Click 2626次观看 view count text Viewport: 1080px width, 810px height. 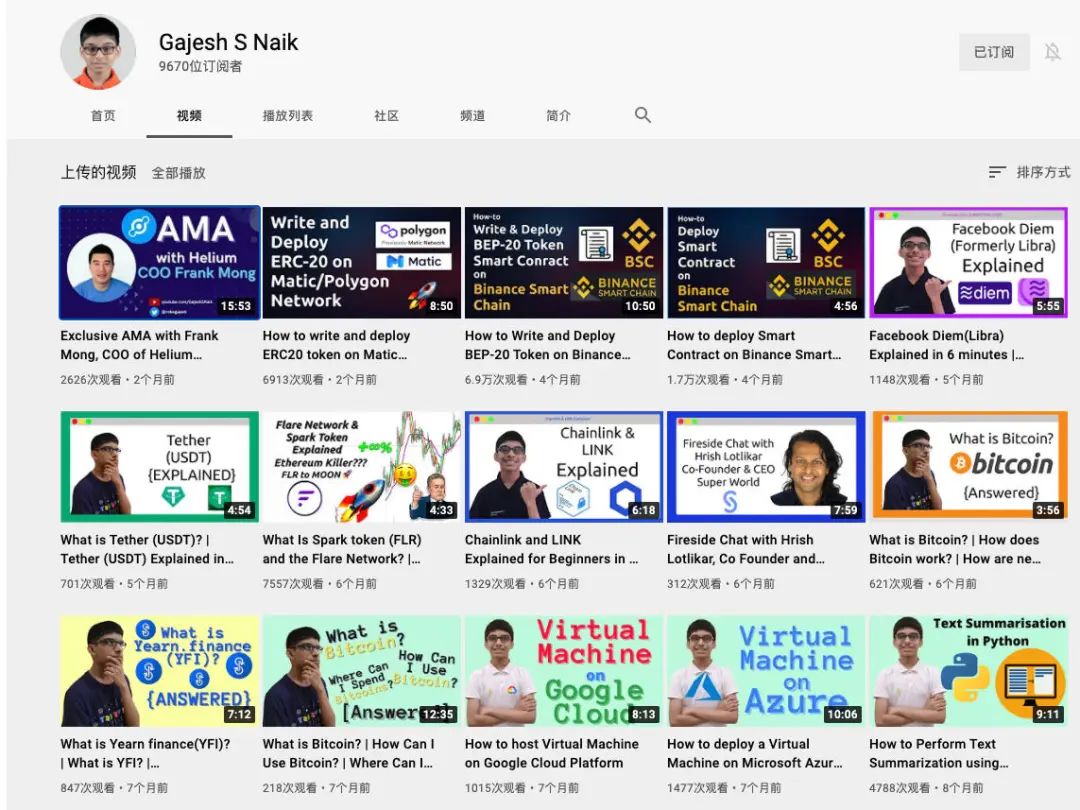click(x=91, y=380)
